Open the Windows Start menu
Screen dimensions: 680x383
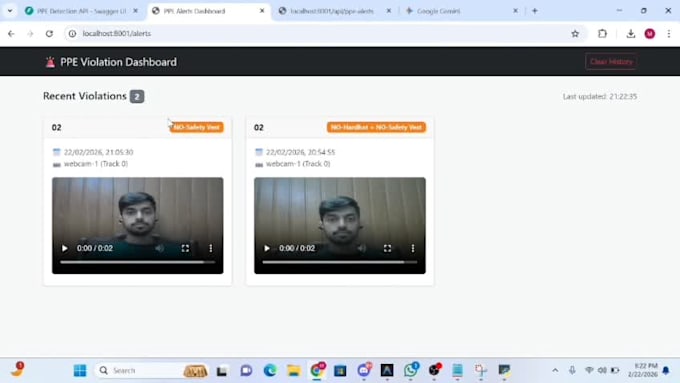coord(80,370)
